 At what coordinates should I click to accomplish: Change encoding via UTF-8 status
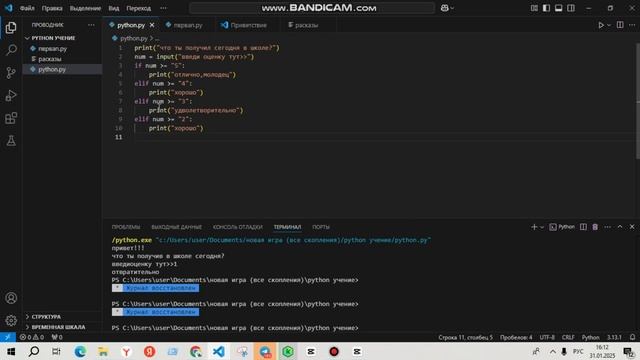pos(547,338)
